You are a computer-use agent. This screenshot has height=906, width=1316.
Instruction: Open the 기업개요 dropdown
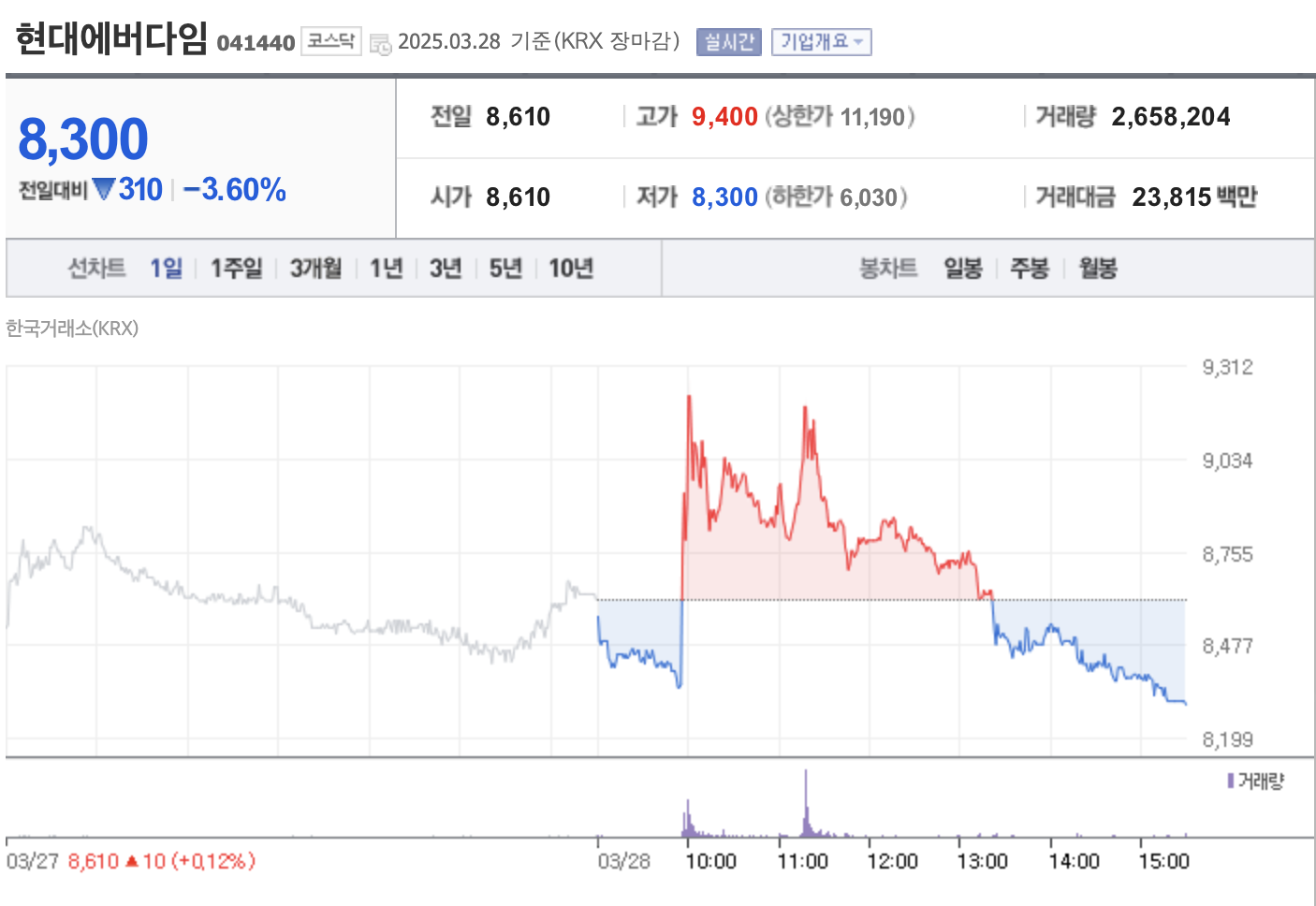[821, 42]
